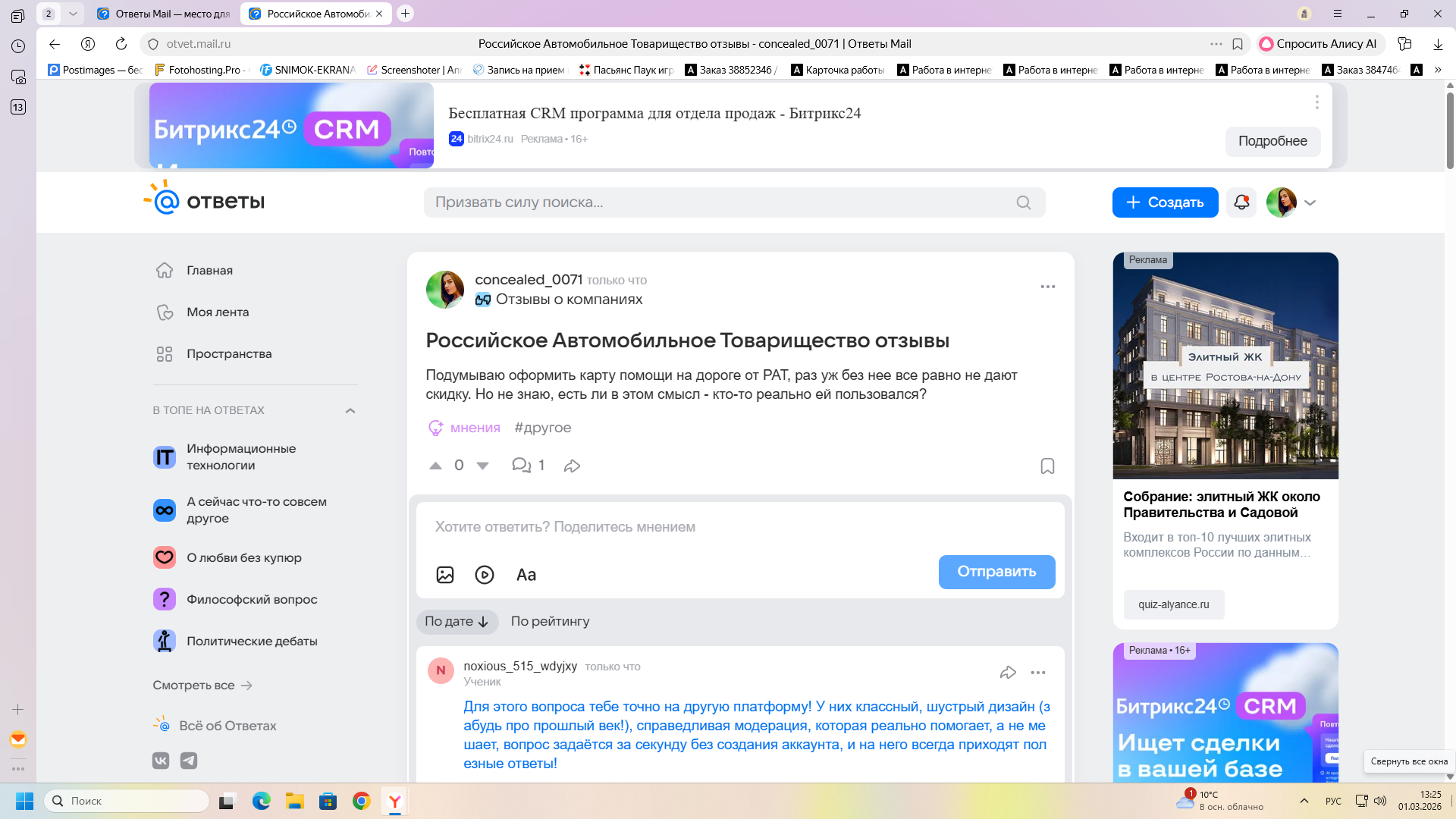Bookmark the question to favorites

point(1047,466)
